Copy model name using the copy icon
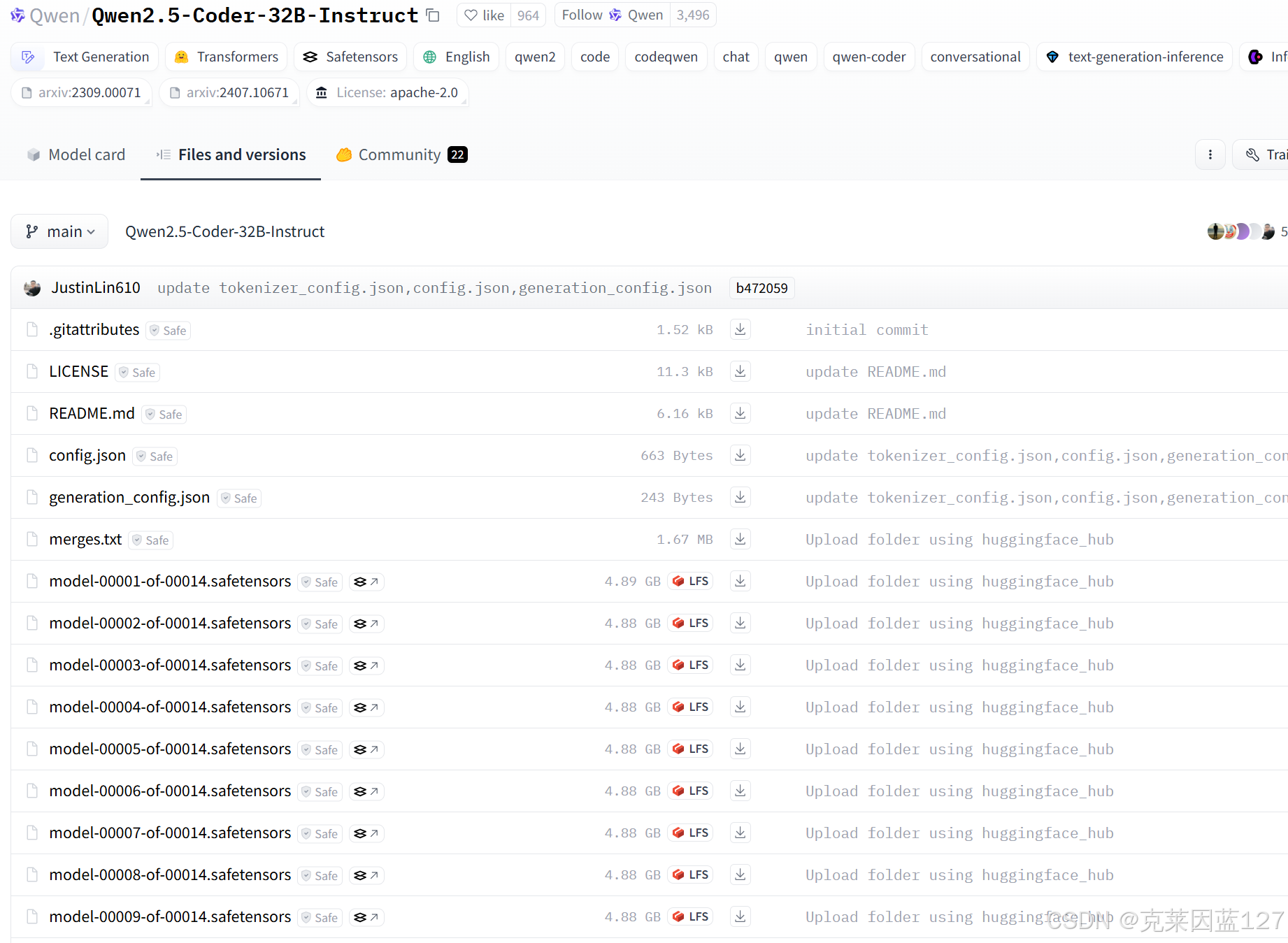 (x=434, y=15)
